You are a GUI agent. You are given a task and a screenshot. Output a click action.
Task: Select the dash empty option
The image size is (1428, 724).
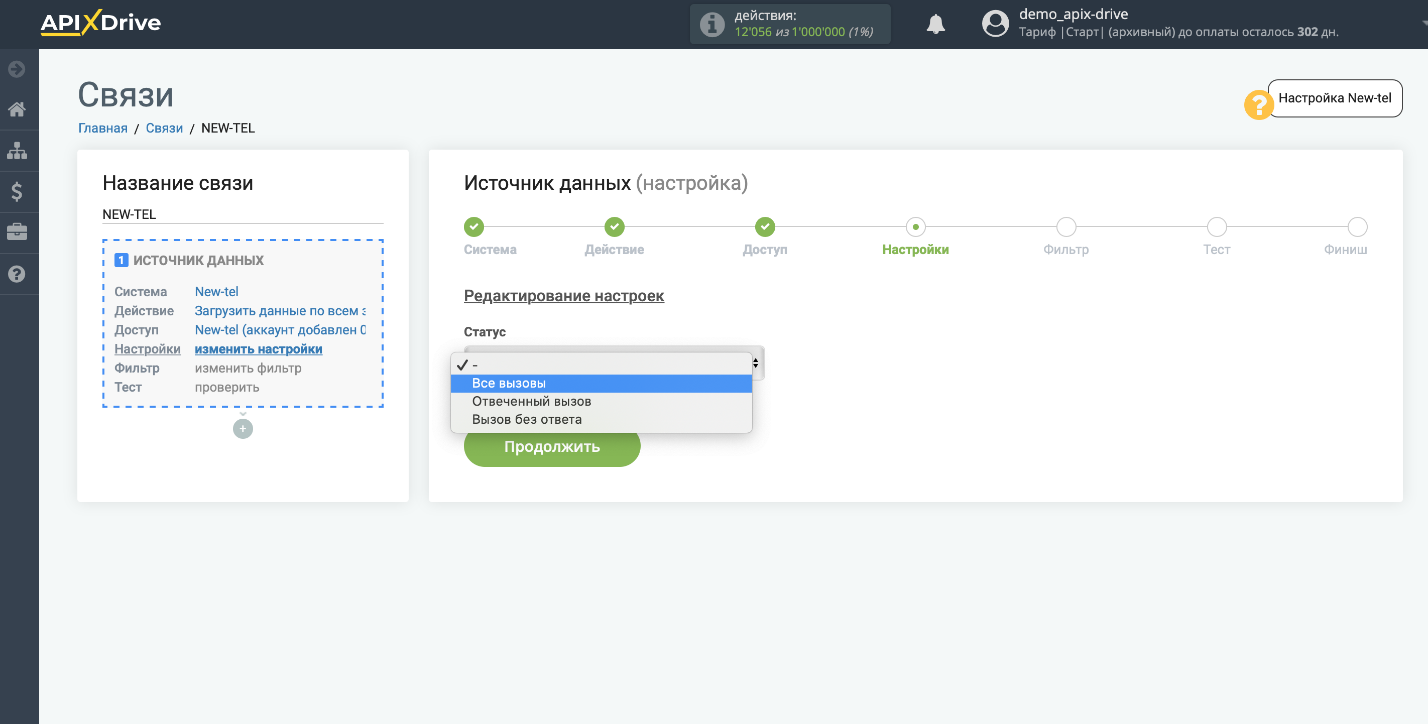(601, 365)
